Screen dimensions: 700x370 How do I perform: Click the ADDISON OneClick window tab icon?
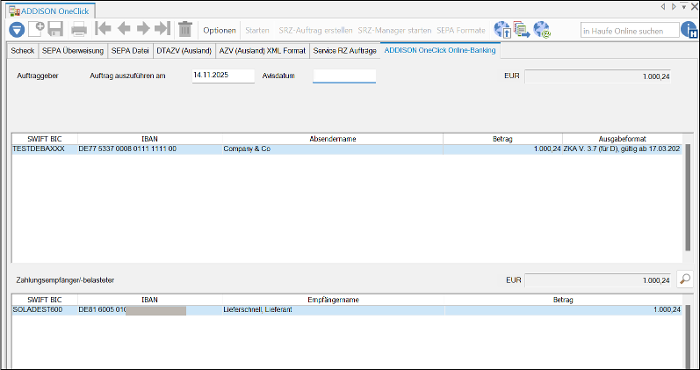tap(14, 11)
